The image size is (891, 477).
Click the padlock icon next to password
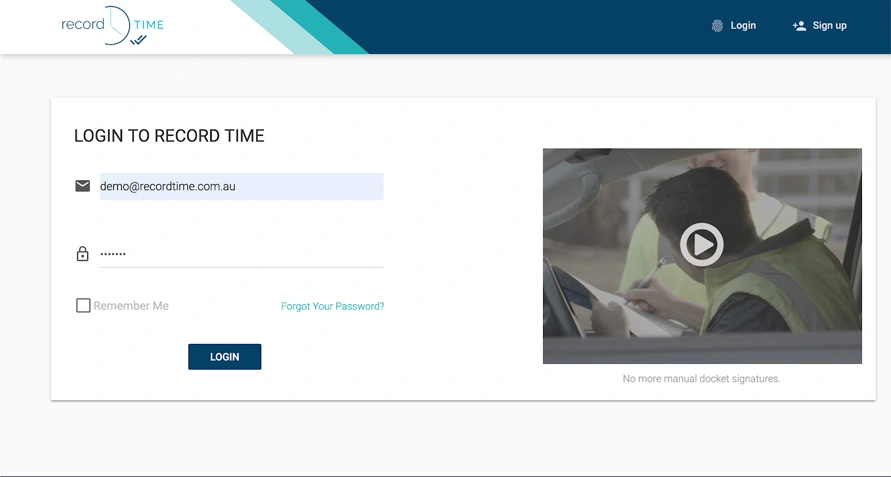click(x=83, y=254)
